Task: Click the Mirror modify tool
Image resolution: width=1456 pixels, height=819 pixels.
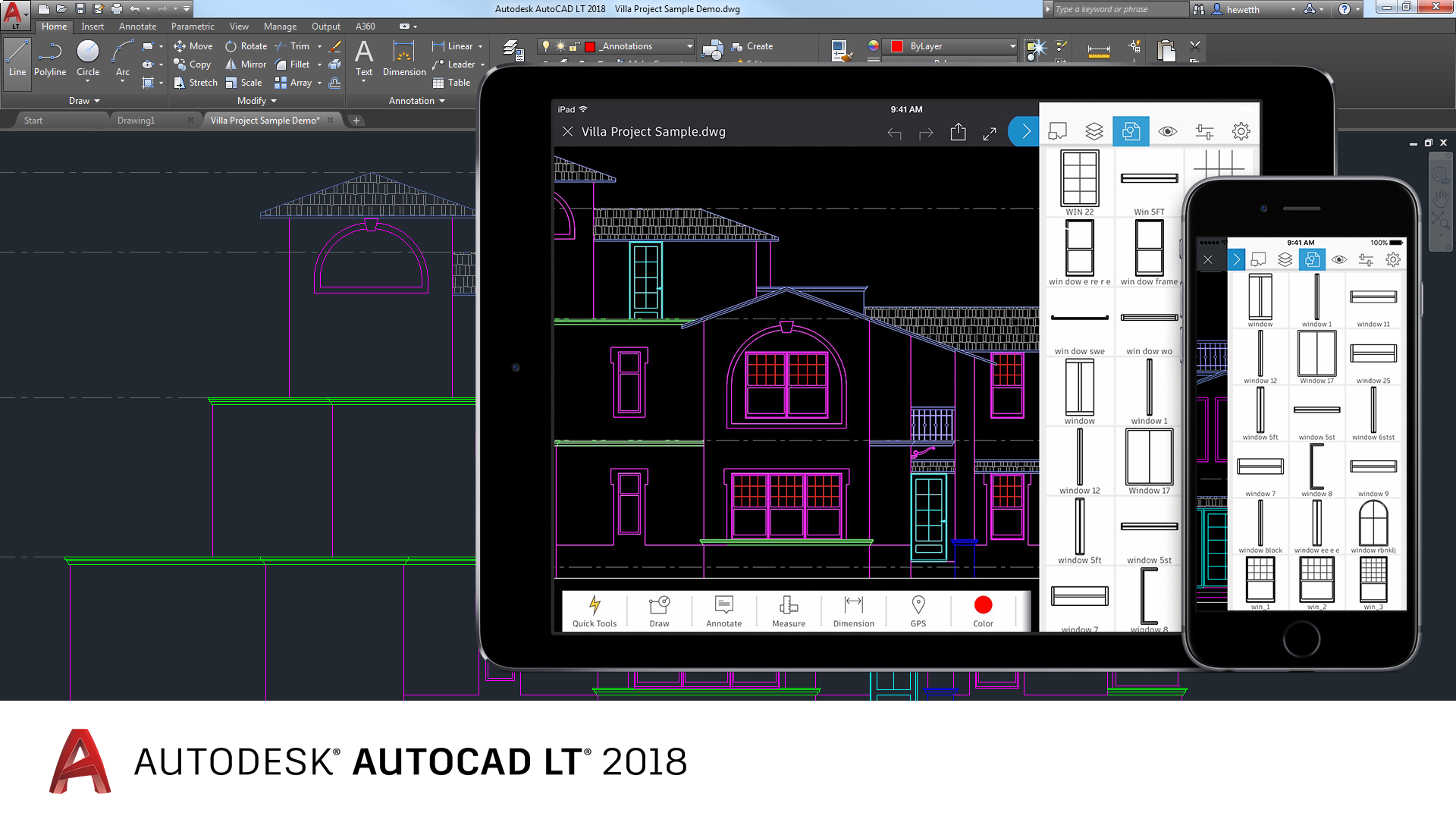Action: pos(246,64)
